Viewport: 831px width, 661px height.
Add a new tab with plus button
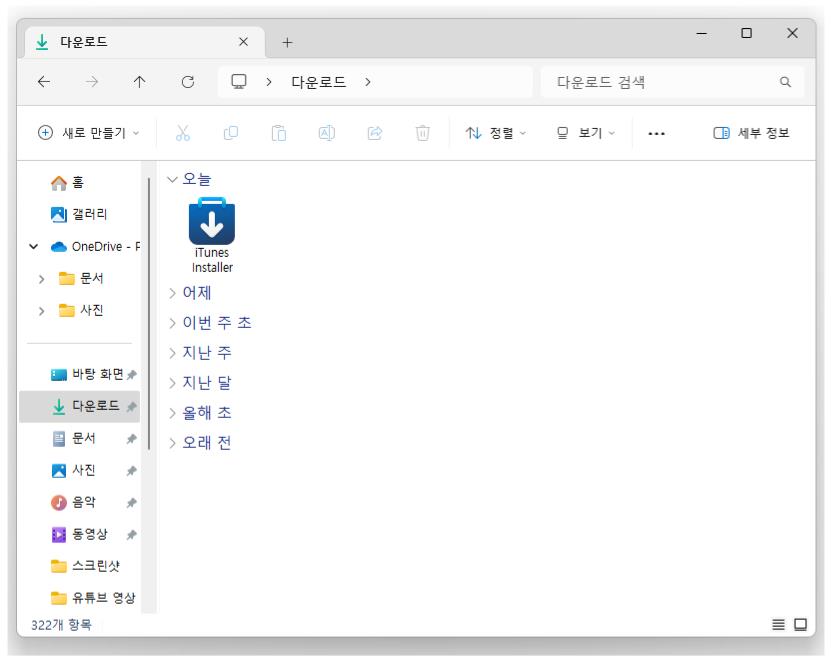pyautogui.click(x=287, y=42)
